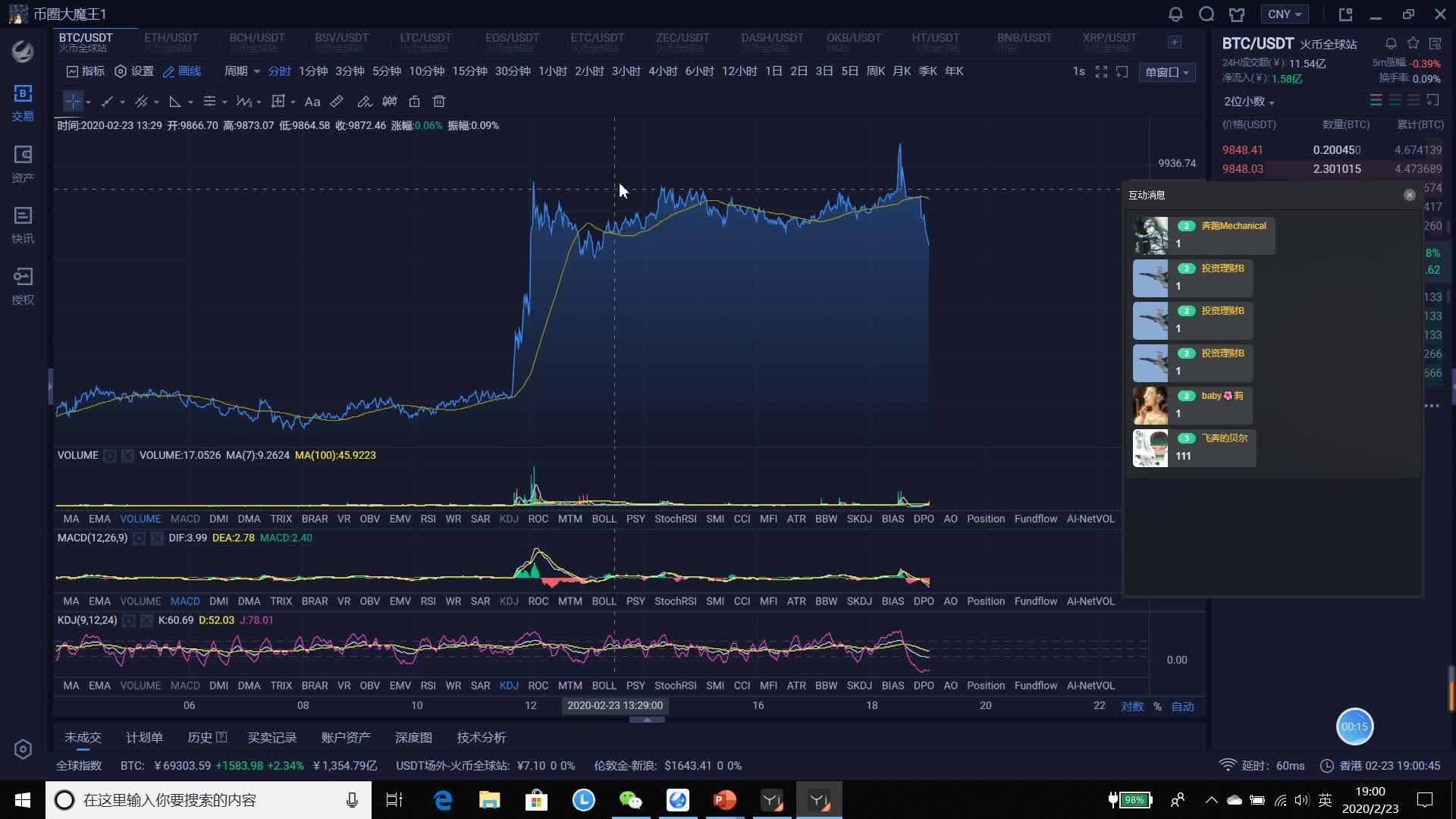Open the 单窗口 window layout dropdown
1456x819 pixels.
[1166, 72]
